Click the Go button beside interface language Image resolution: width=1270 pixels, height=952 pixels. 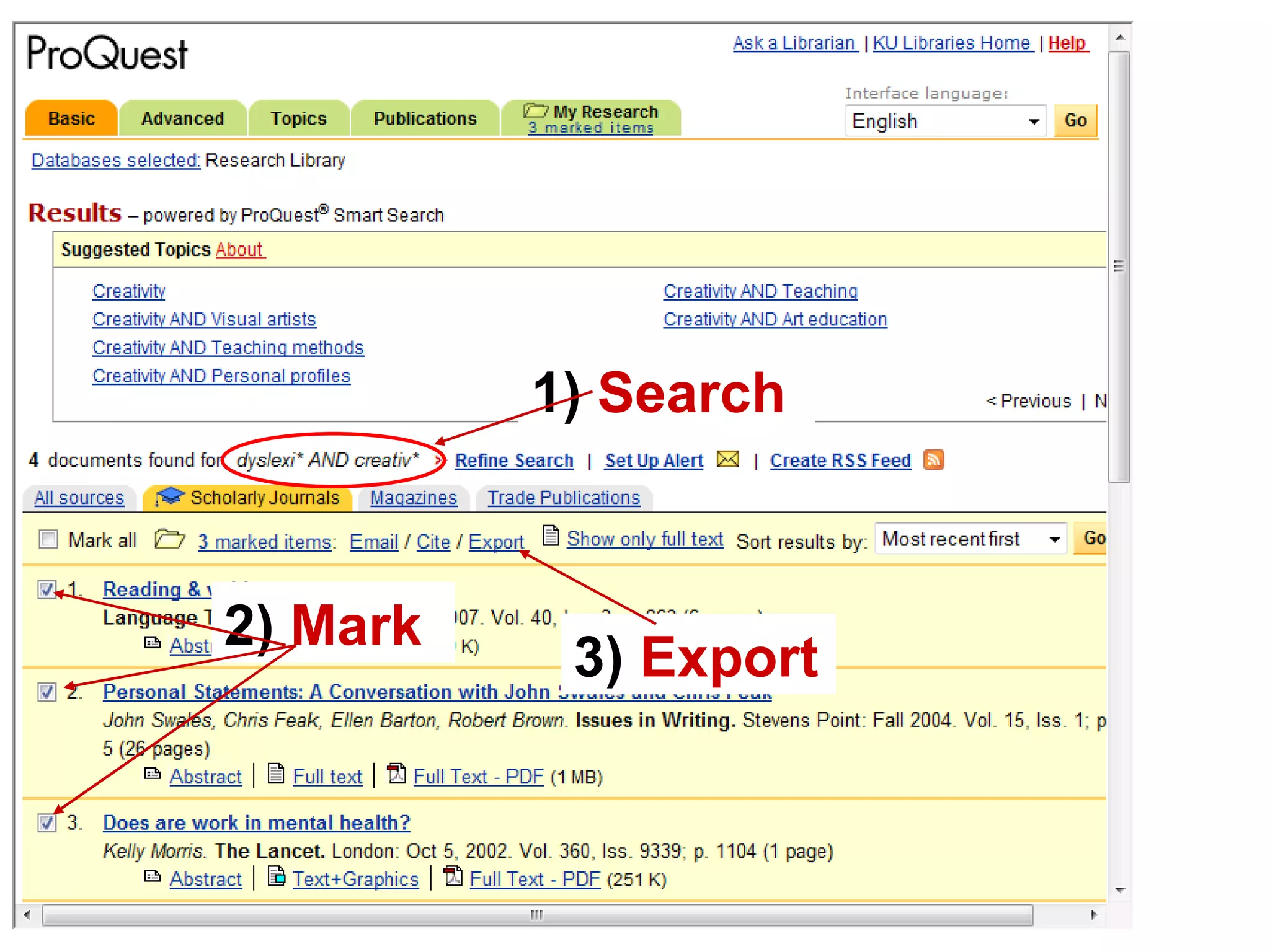(x=1075, y=121)
